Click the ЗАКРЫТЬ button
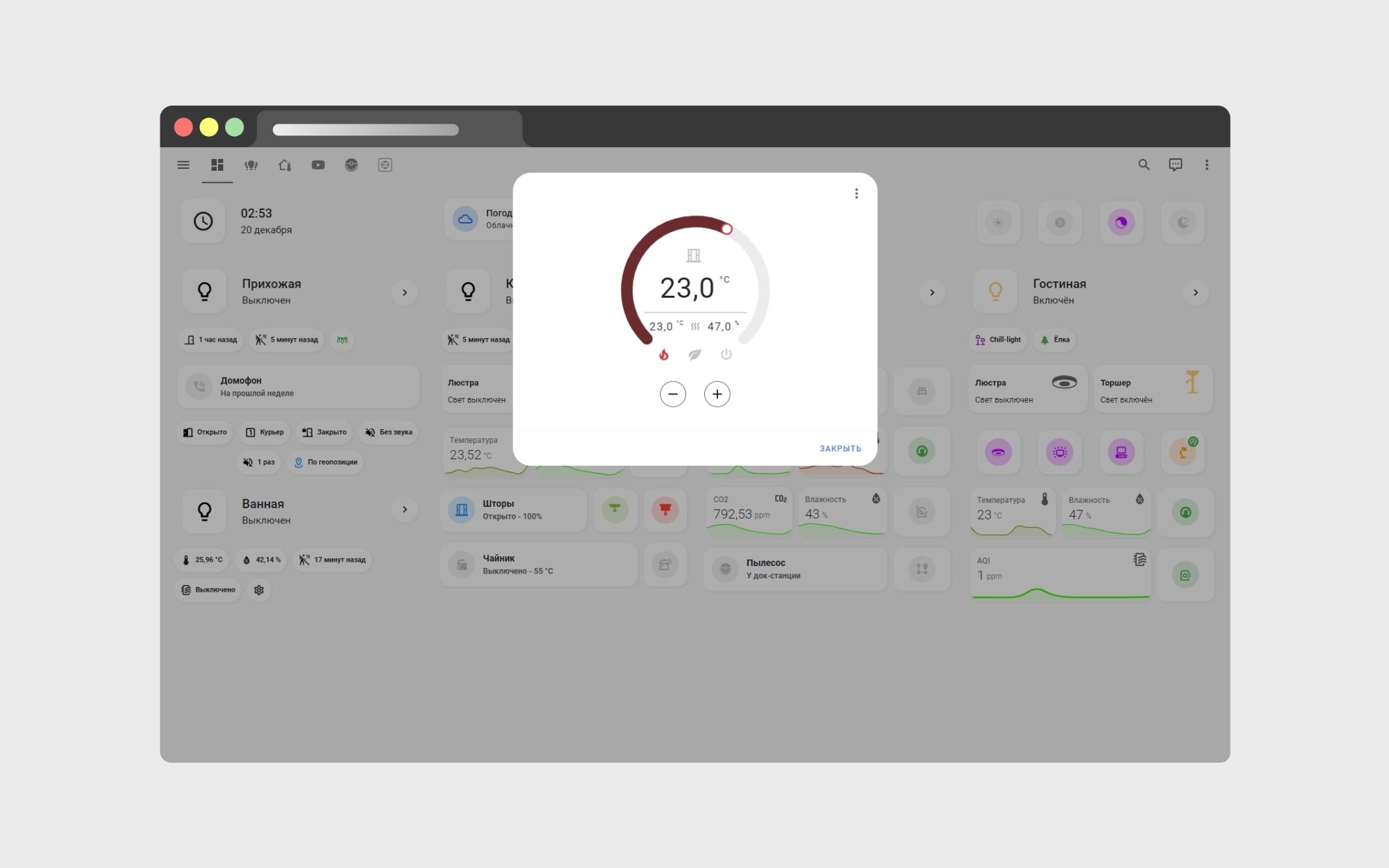1389x868 pixels. [x=840, y=449]
